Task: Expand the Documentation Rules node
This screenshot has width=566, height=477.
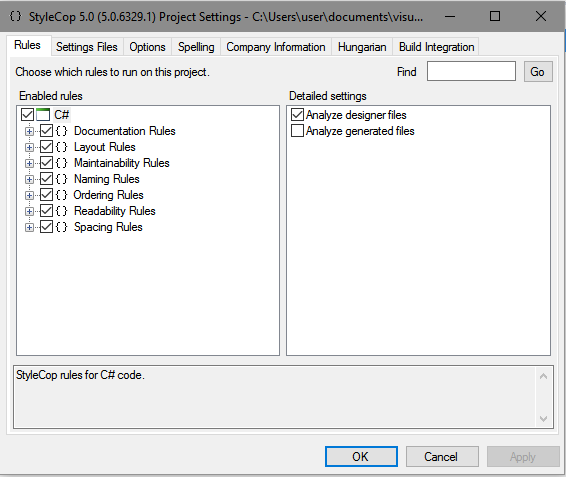Action: click(x=30, y=131)
